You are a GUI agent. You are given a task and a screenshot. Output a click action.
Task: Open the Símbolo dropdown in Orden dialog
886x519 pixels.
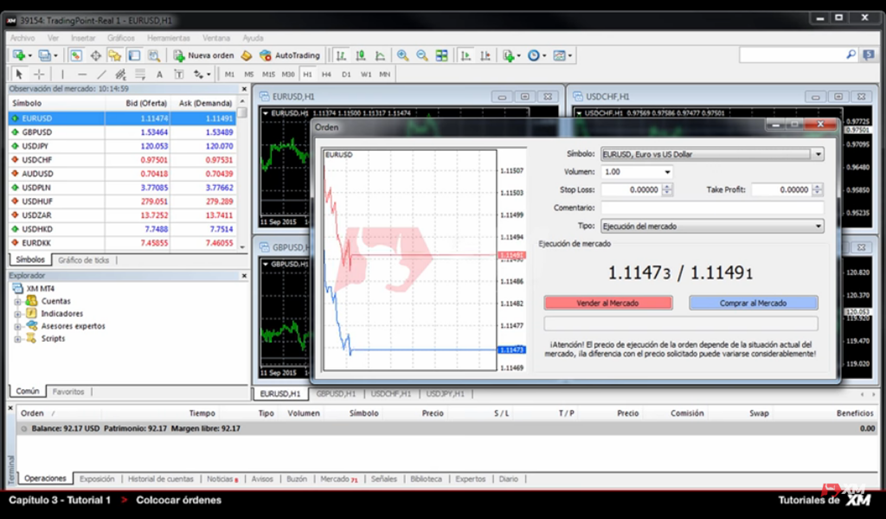point(818,154)
